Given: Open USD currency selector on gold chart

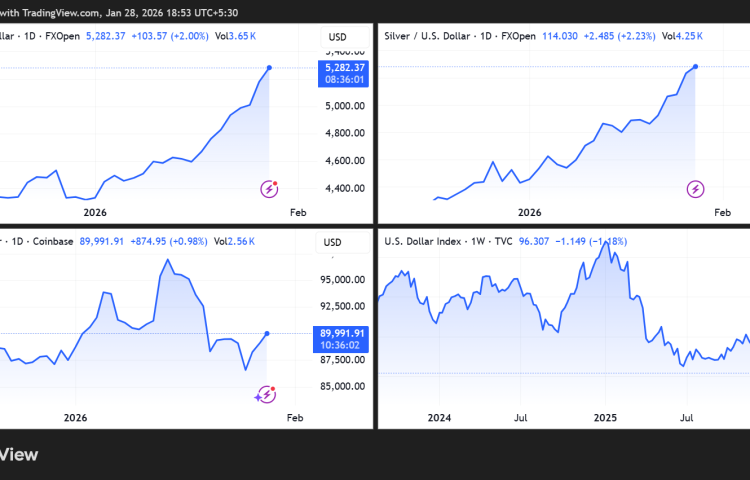Looking at the screenshot, I should click(x=336, y=37).
